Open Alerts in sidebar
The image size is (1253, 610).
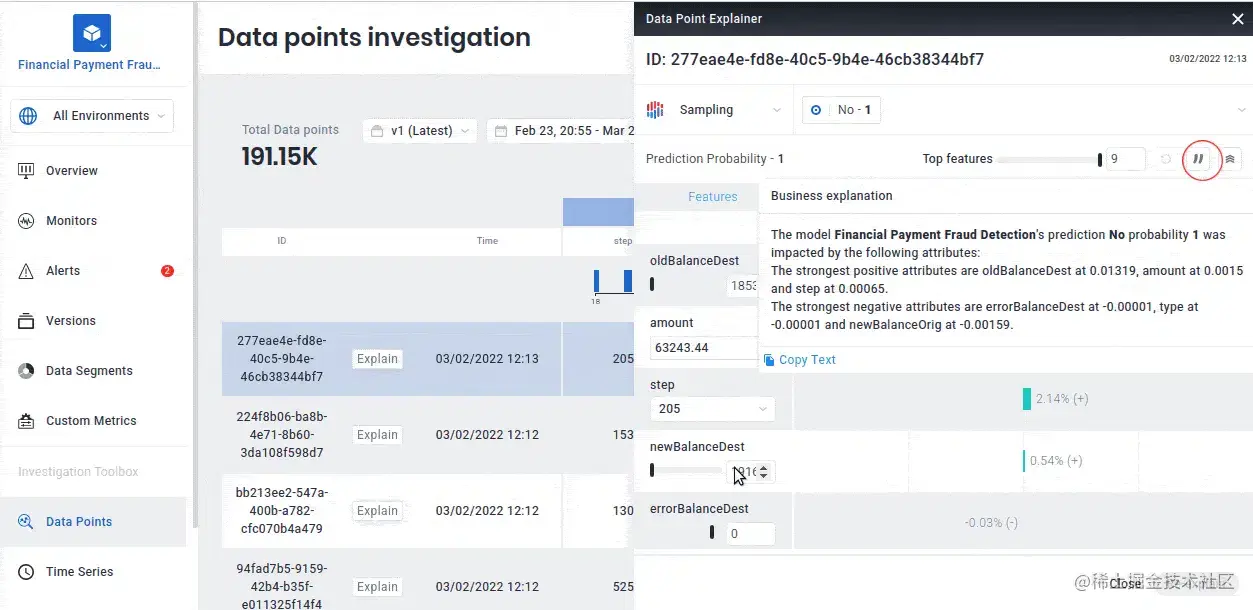(x=63, y=271)
